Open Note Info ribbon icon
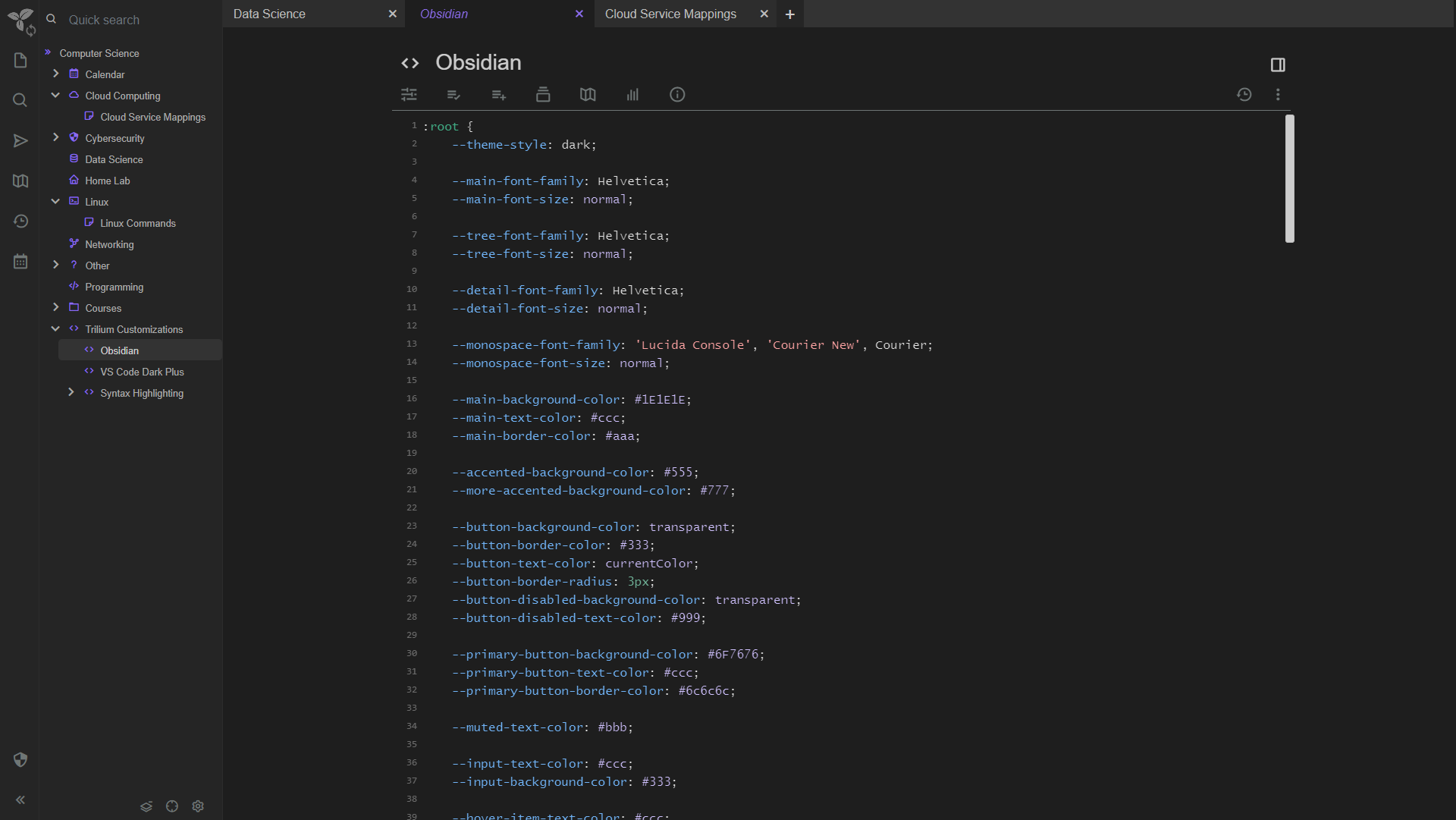This screenshot has height=820, width=1456. click(677, 95)
